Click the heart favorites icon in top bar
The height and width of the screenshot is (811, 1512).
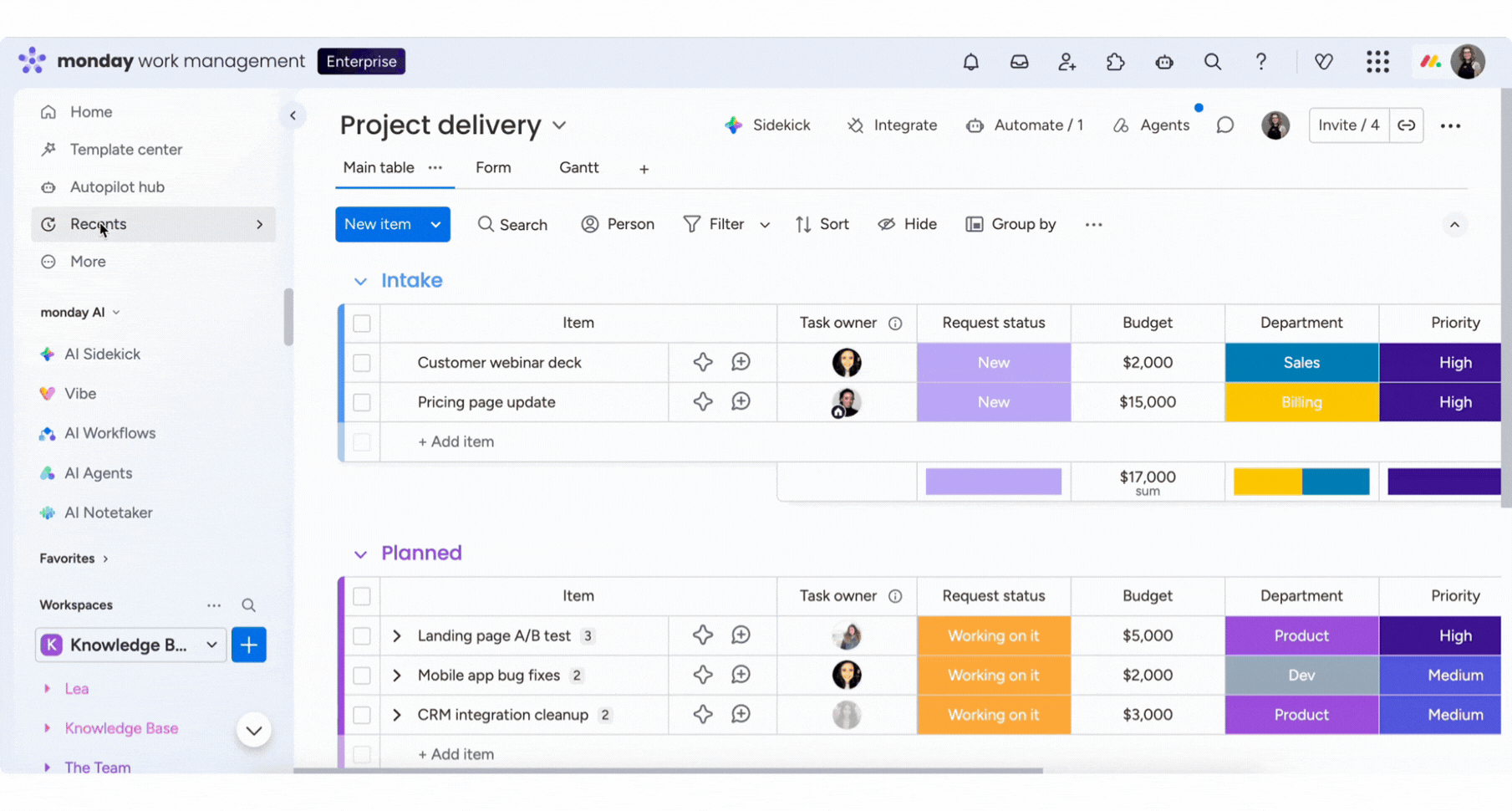[1323, 62]
